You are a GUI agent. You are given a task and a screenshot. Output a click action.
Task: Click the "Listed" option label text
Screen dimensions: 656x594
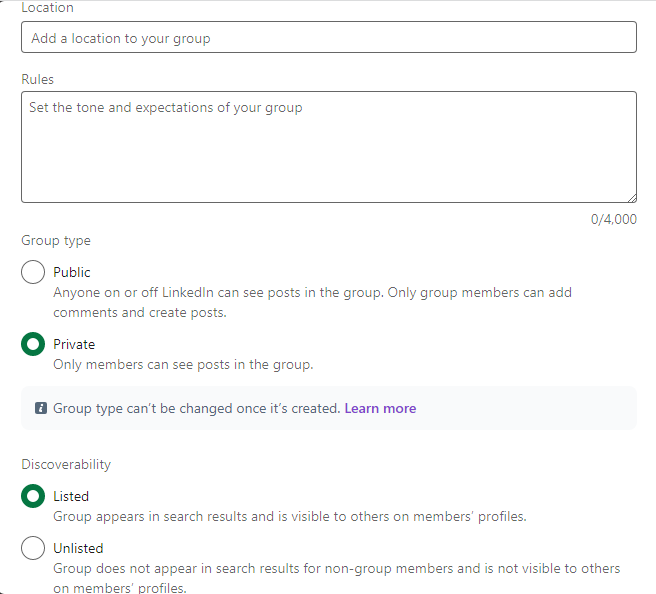click(x=71, y=496)
